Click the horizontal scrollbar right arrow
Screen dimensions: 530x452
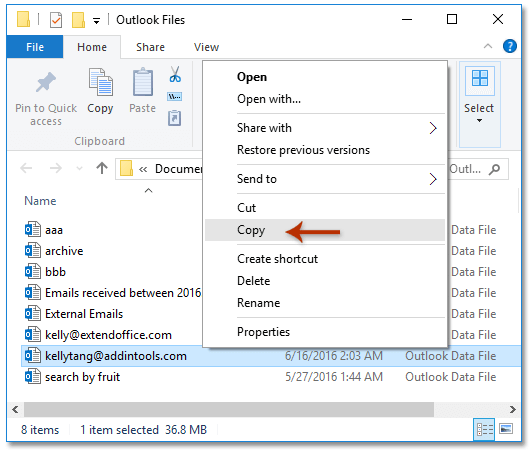512,409
